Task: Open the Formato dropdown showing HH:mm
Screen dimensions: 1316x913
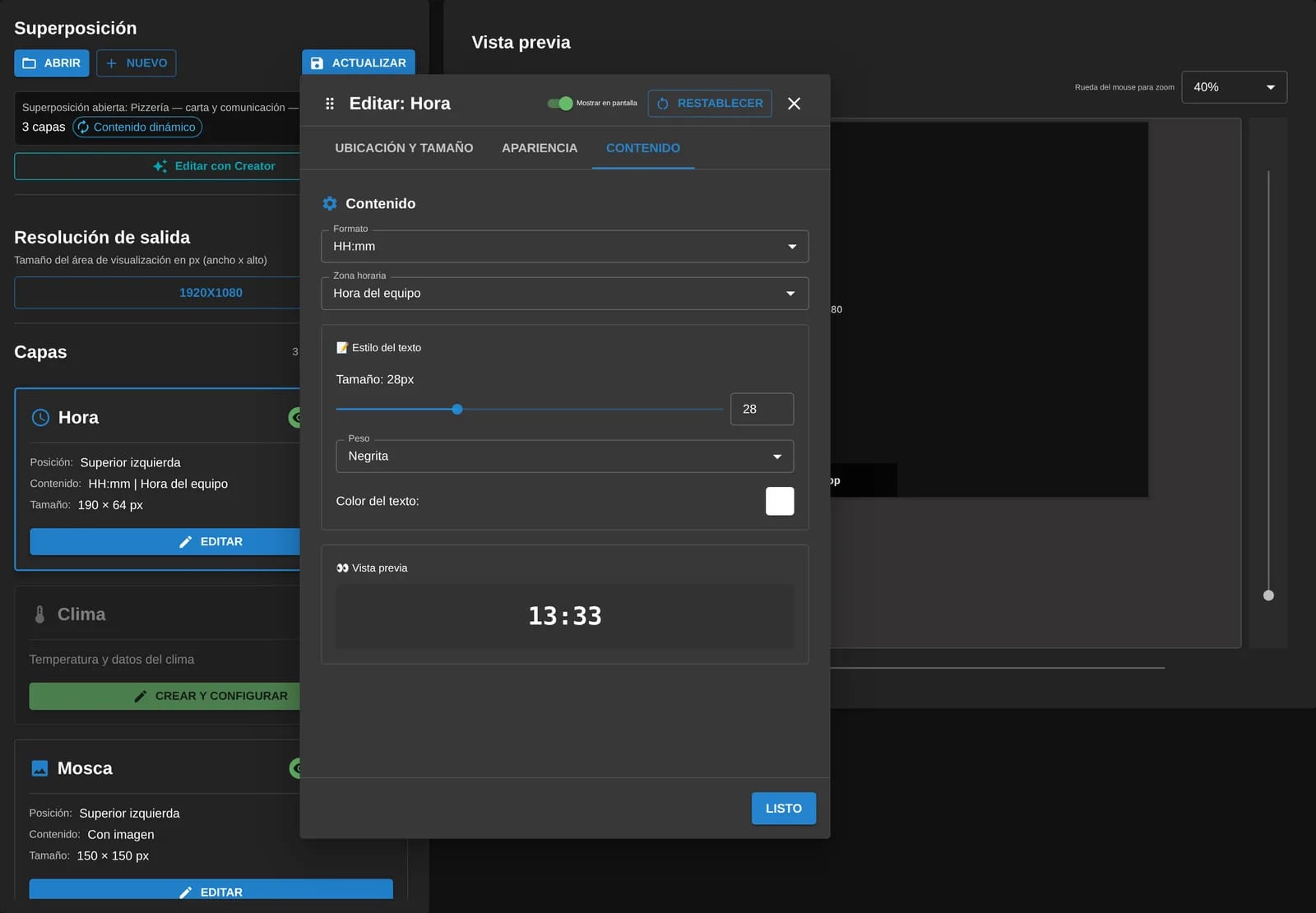Action: [565, 246]
